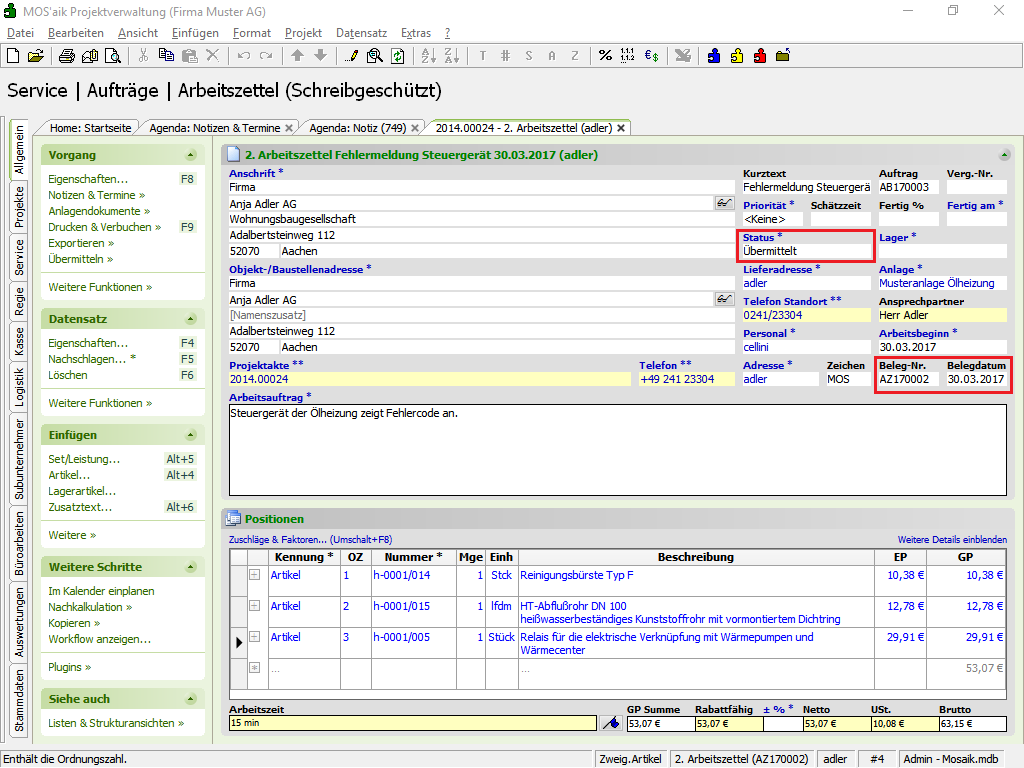Screen dimensions: 1024x768
Task: Click the Open folder toolbar icon
Action: tap(35, 56)
